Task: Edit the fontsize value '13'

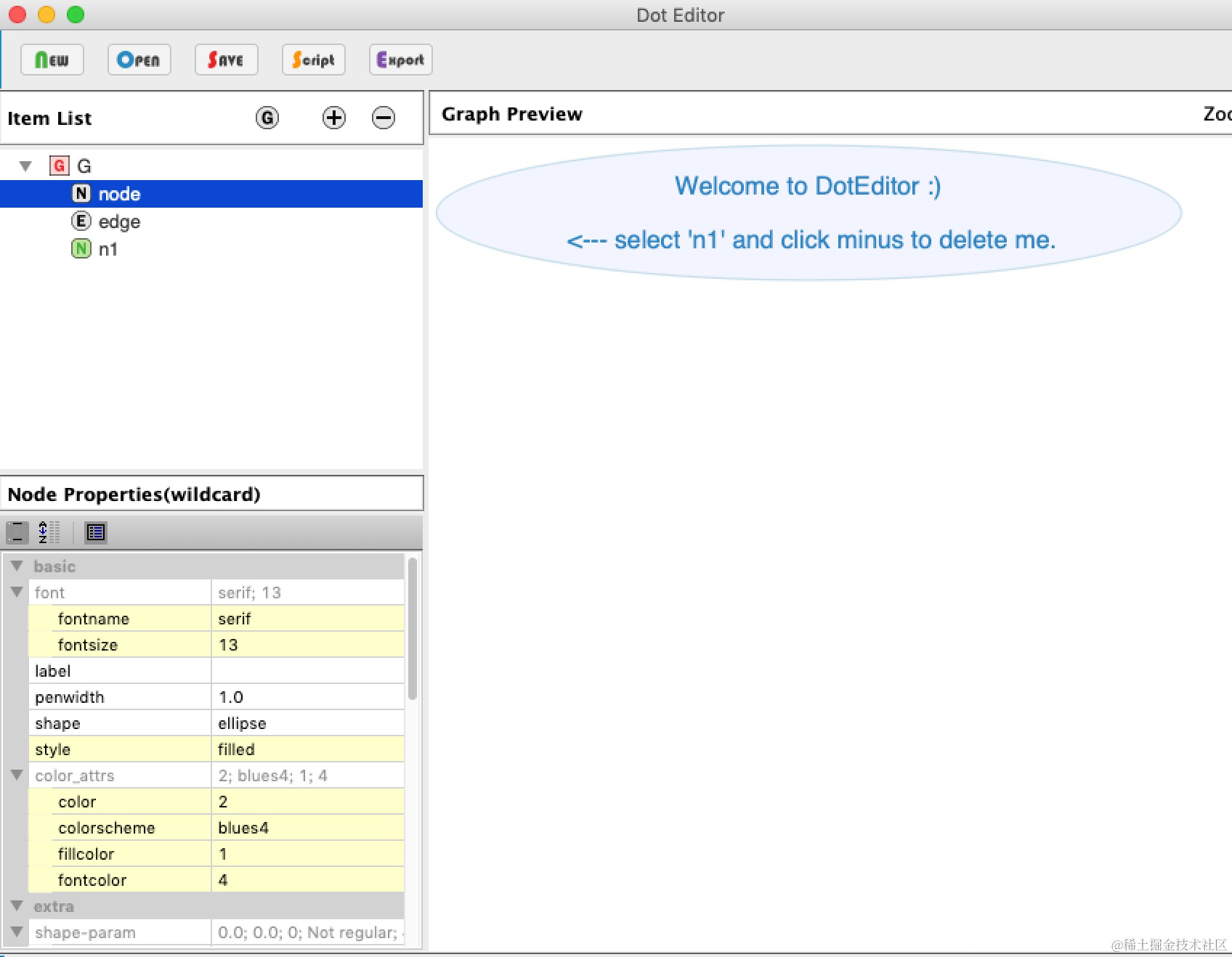Action: coord(308,645)
